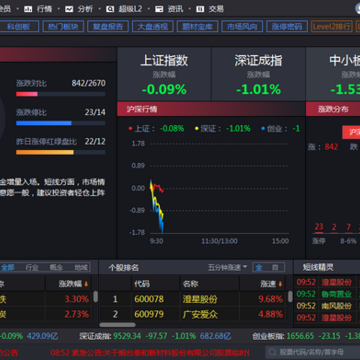
Task: Click the 代码 column header
Action: click(x=142, y=284)
